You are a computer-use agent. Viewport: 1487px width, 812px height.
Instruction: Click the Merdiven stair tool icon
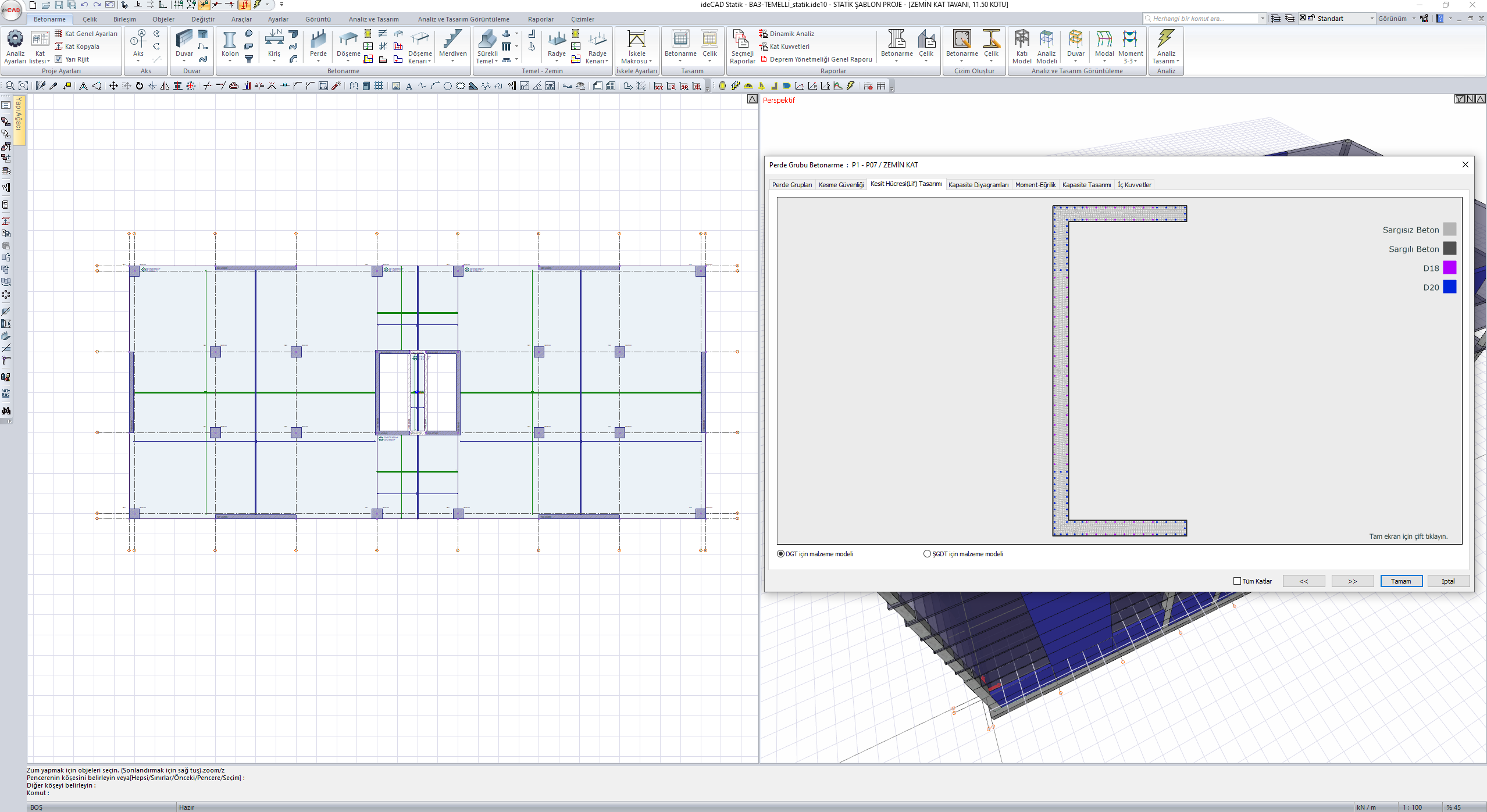coord(452,40)
